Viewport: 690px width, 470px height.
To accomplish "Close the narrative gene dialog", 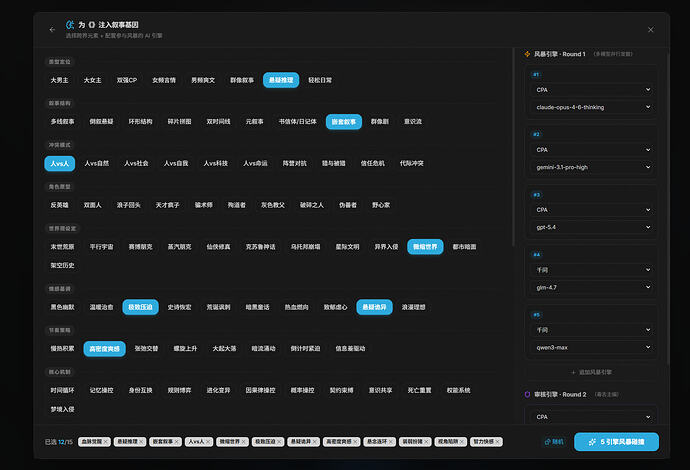I will [650, 29].
